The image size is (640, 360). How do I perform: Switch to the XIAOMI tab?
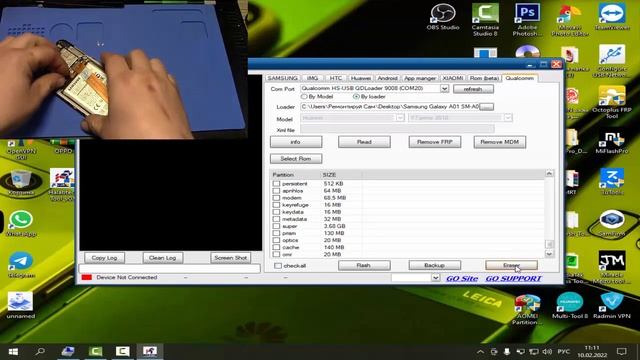(453, 78)
